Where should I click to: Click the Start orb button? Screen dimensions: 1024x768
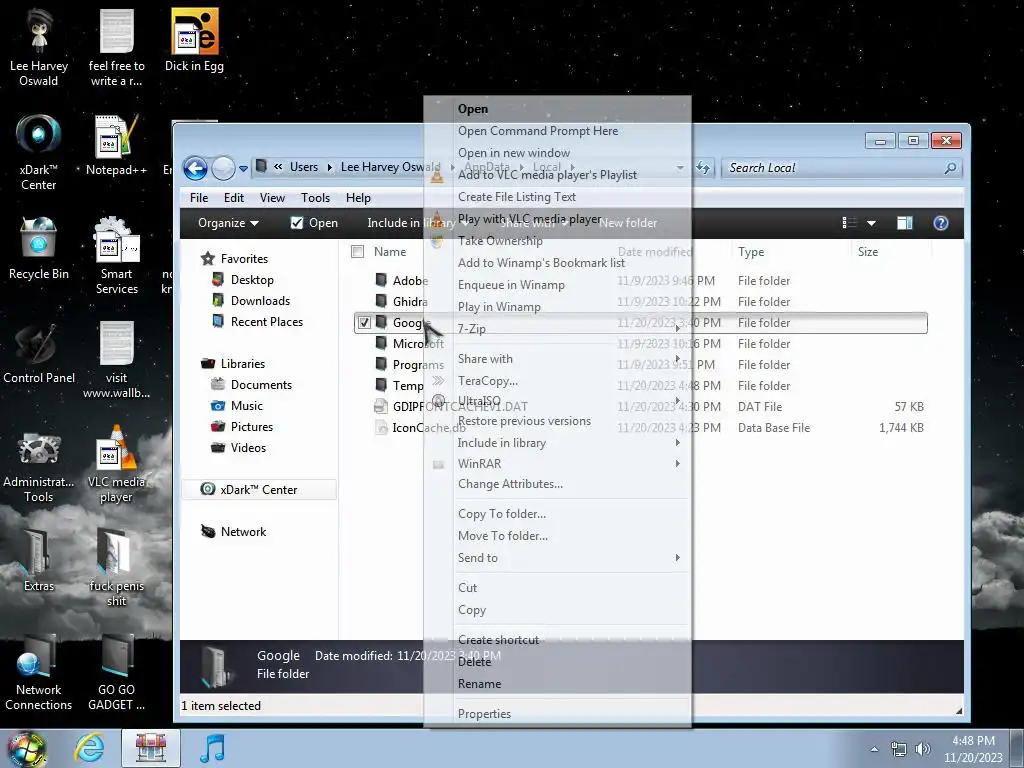click(26, 748)
